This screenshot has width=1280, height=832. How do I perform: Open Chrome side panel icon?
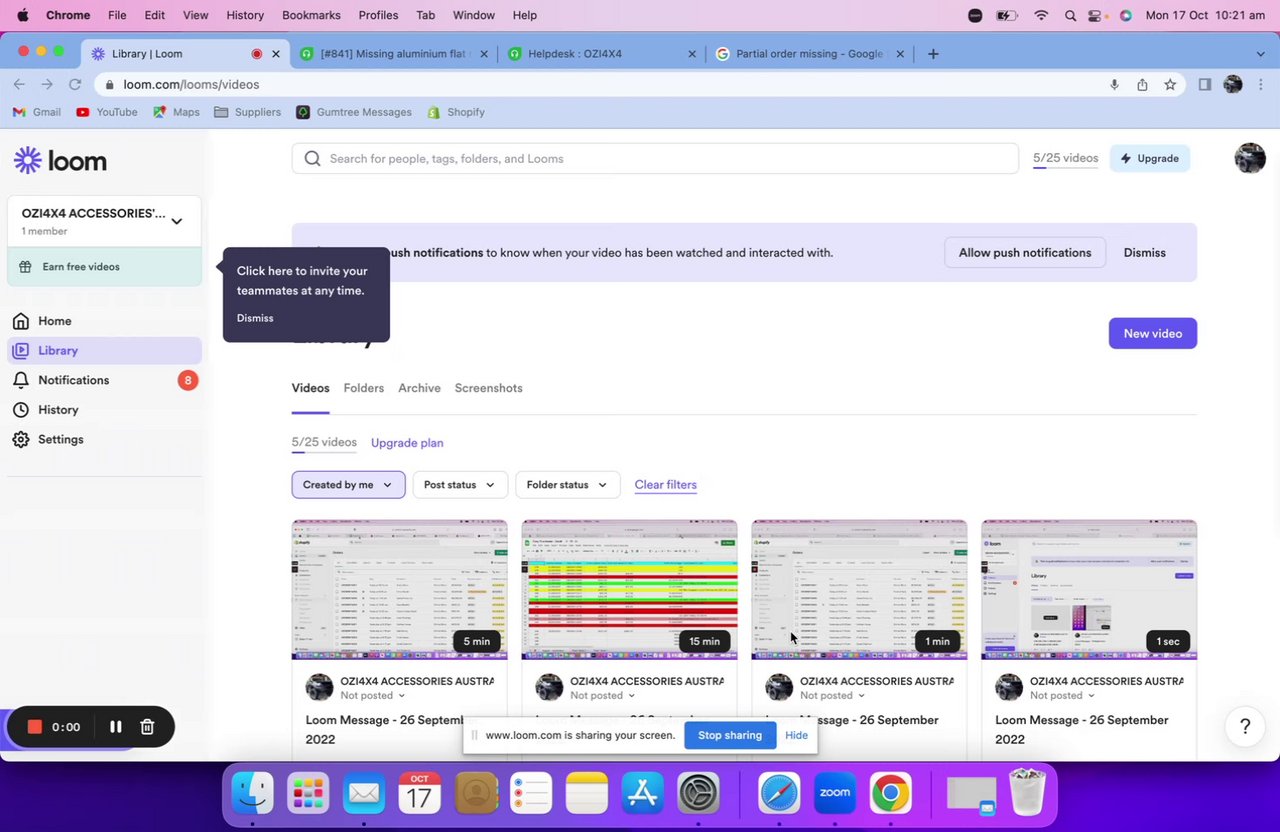(1205, 85)
